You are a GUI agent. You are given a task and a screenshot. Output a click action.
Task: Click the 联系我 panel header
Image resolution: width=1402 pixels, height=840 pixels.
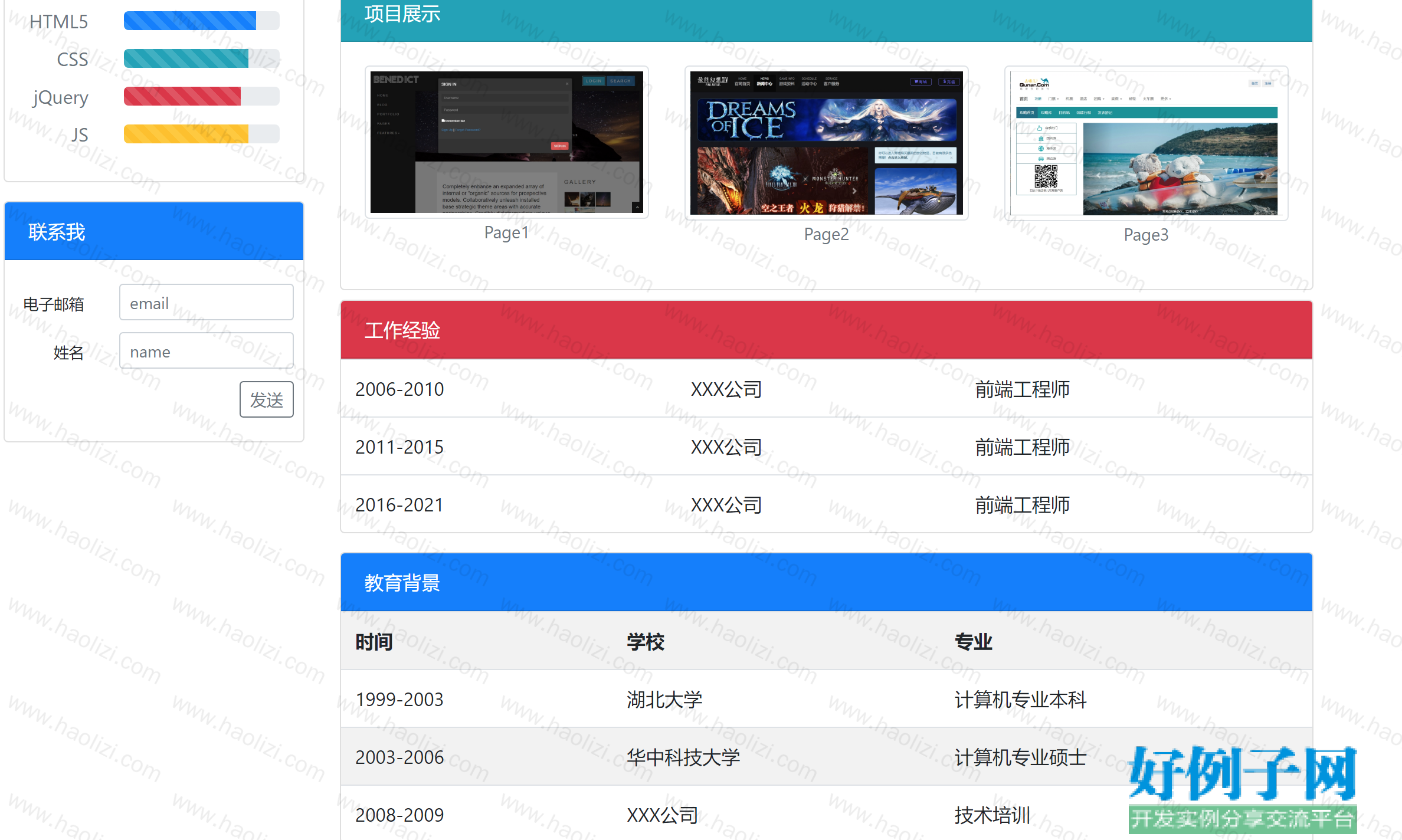click(154, 231)
